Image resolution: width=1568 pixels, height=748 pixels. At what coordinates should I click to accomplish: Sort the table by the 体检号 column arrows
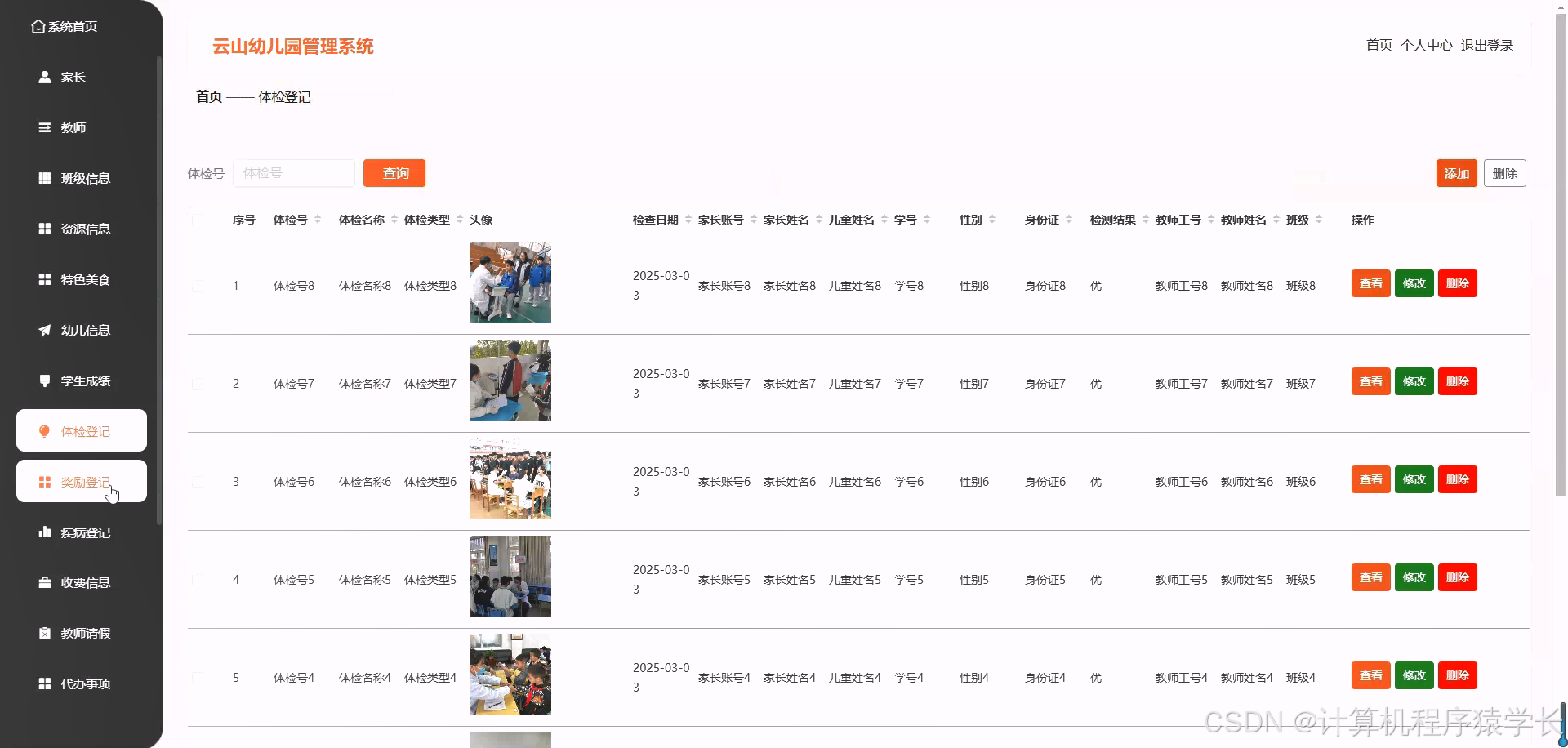[x=318, y=220]
